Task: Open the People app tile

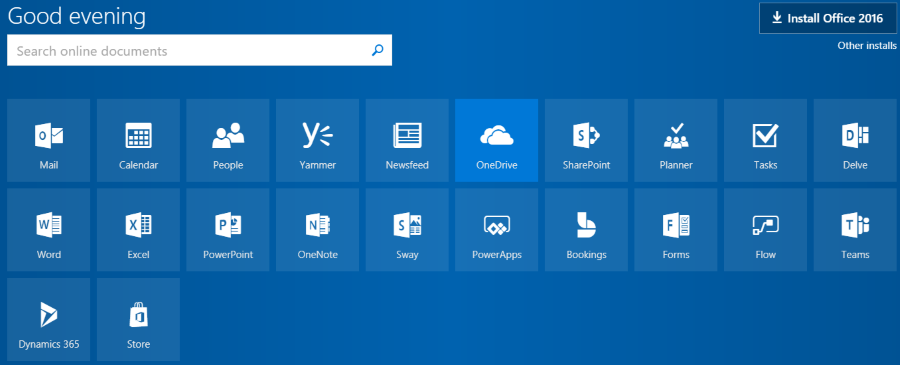Action: coord(228,140)
